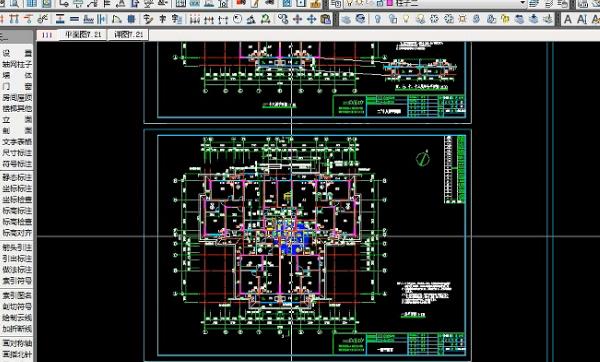Open the 轴网柱子 sidebar menu

click(17, 64)
